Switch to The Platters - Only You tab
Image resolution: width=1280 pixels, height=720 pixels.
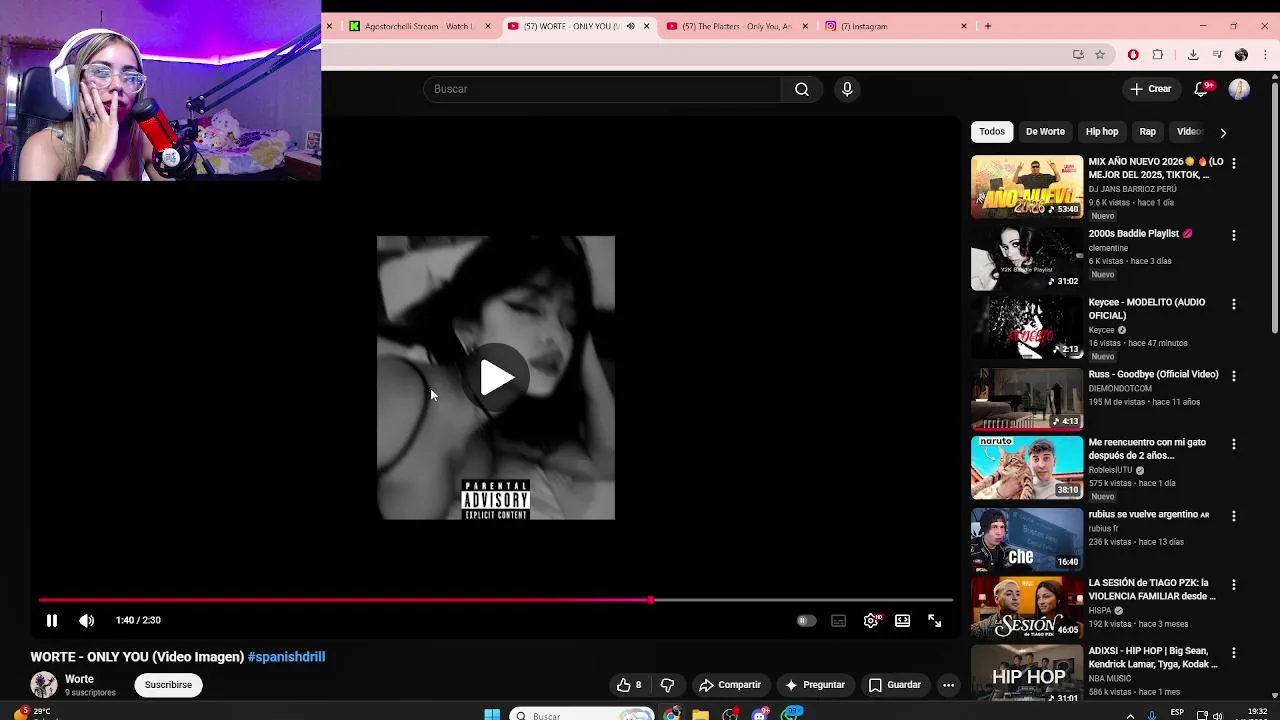[x=736, y=26]
